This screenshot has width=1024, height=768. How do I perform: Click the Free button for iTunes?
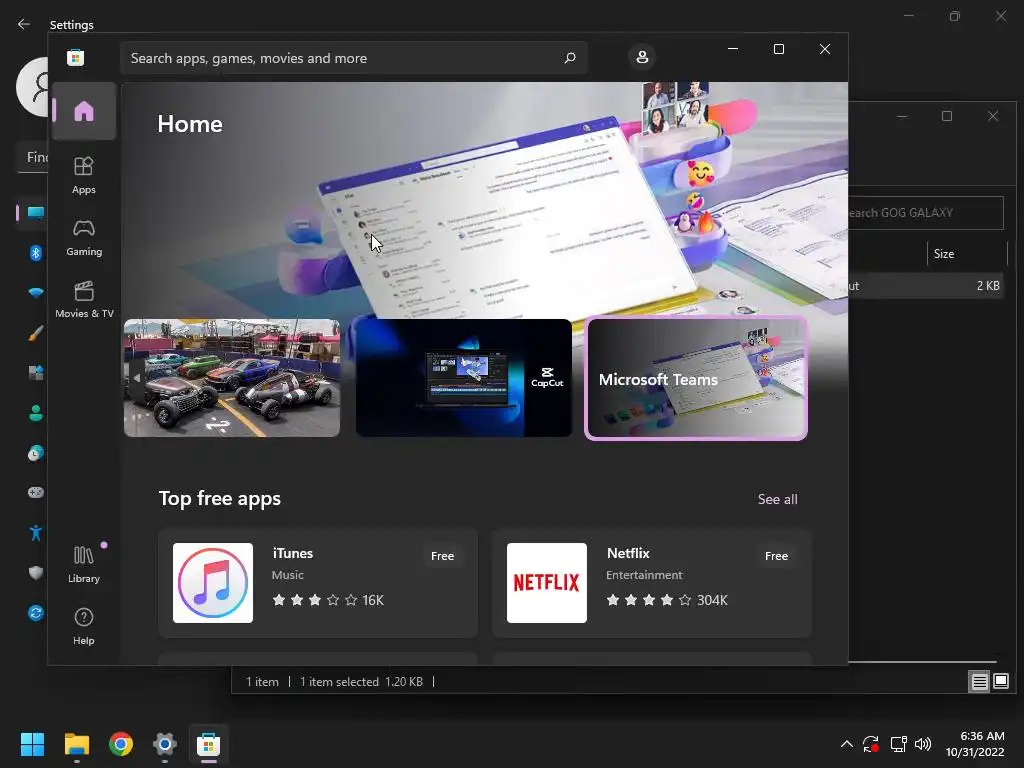(442, 556)
